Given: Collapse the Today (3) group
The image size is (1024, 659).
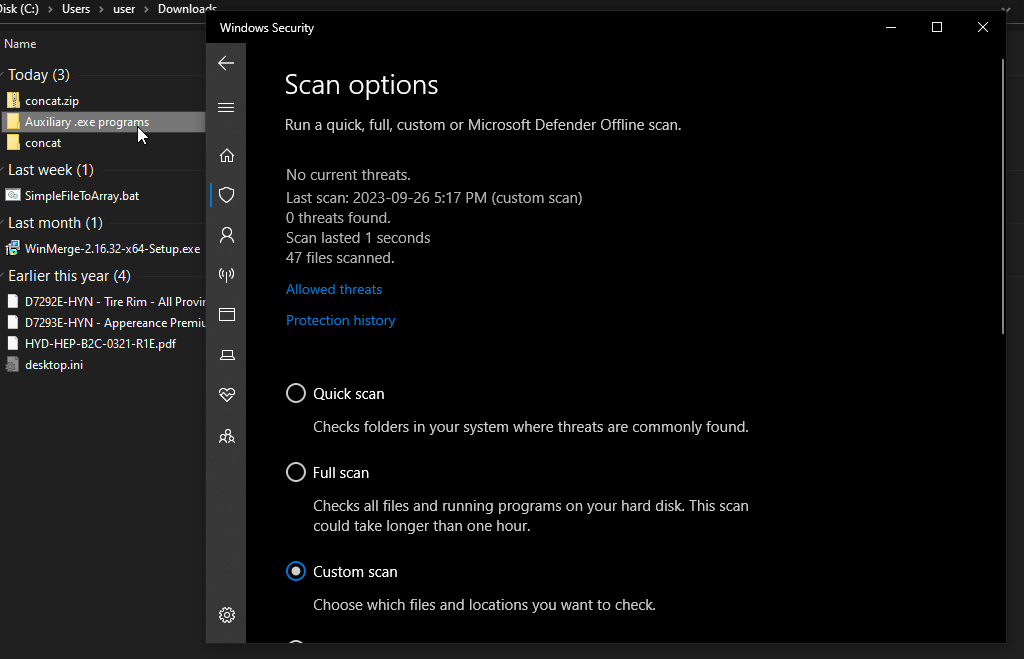Looking at the screenshot, I should (3, 74).
